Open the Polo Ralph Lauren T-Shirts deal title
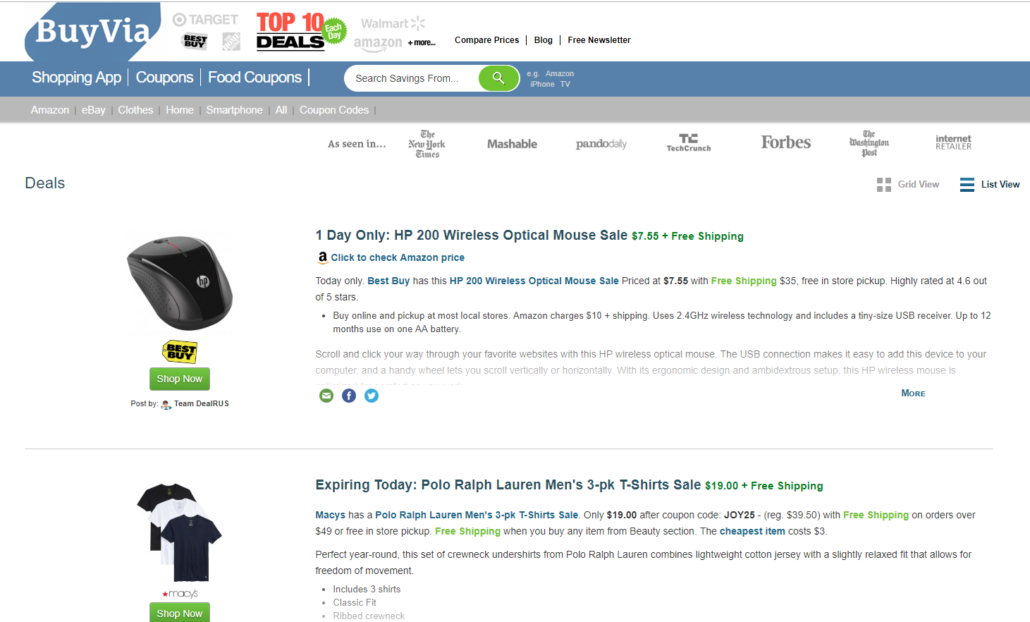1030x622 pixels. coord(508,485)
